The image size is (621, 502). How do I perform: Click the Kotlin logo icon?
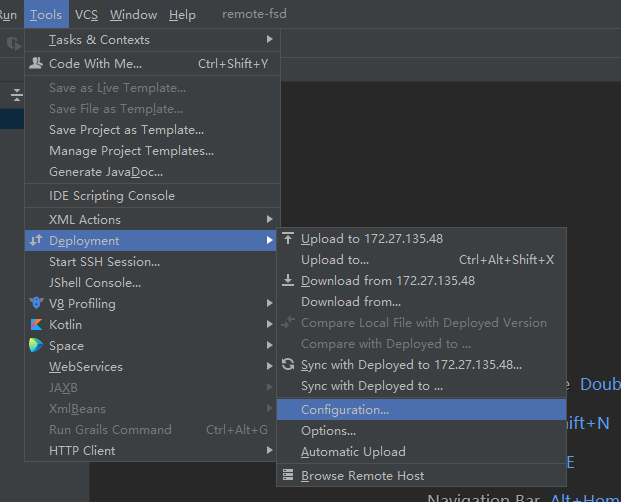coord(37,325)
